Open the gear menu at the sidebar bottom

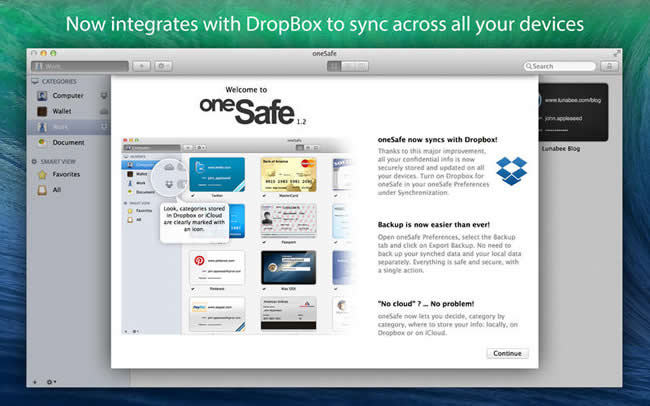coord(51,382)
